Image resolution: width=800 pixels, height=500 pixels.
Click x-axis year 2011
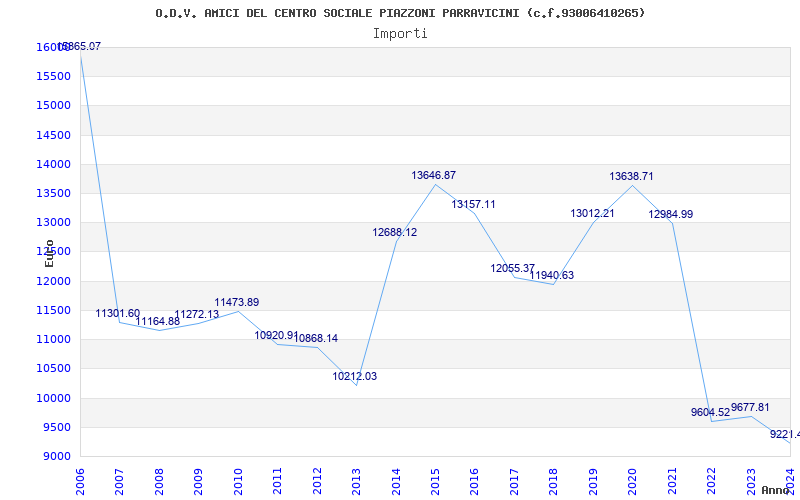278,481
